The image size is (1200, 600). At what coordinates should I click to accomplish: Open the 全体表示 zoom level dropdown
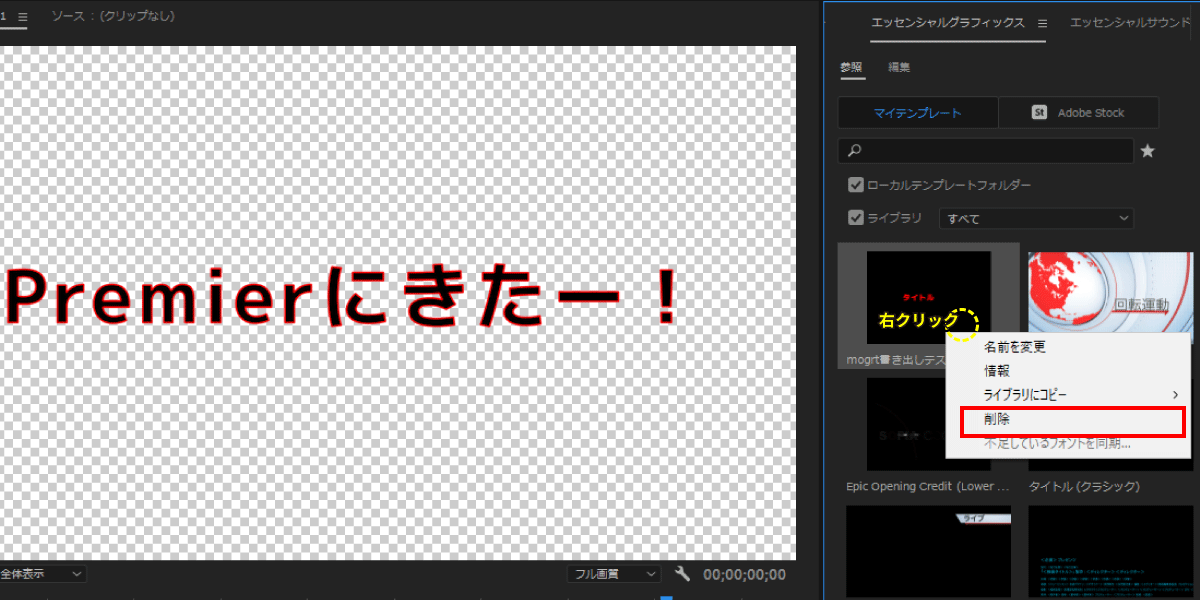[42, 574]
